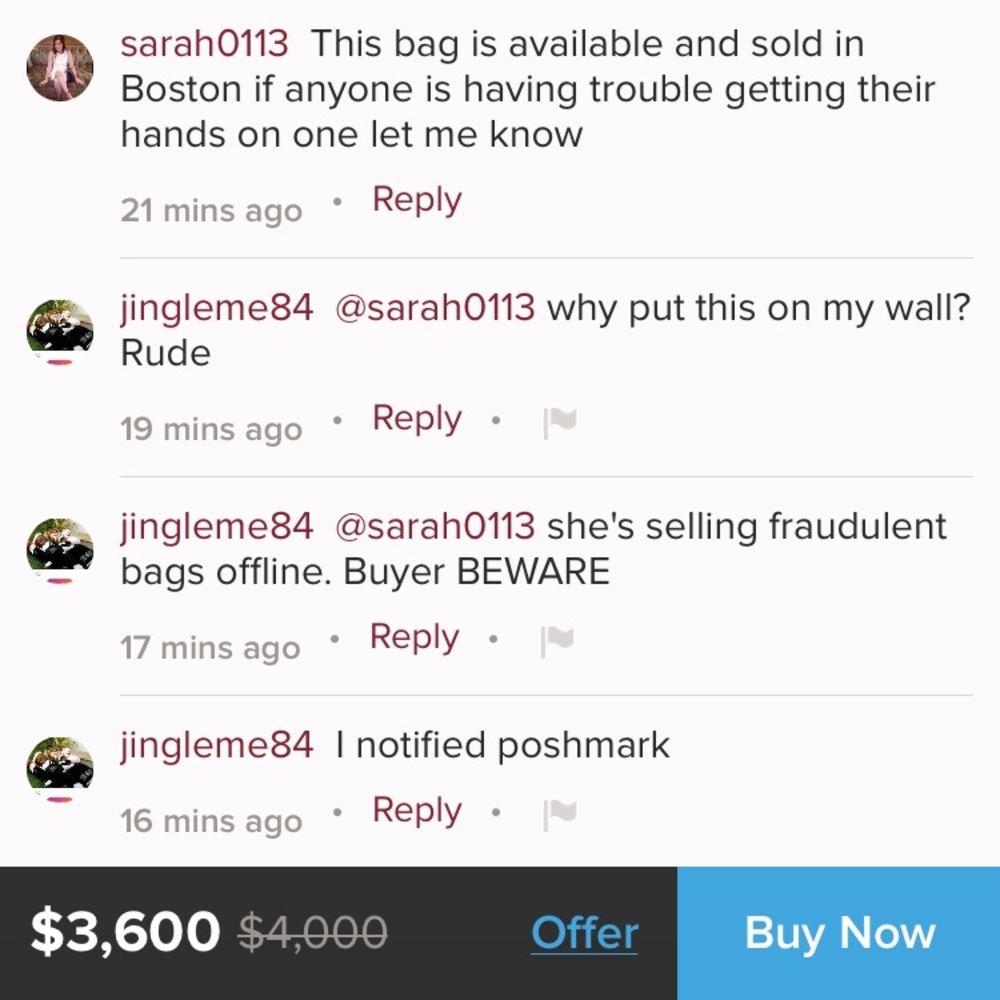Tap the @sarah0113 mention in 'why put this' comment
The height and width of the screenshot is (1000, 1000).
(435, 308)
